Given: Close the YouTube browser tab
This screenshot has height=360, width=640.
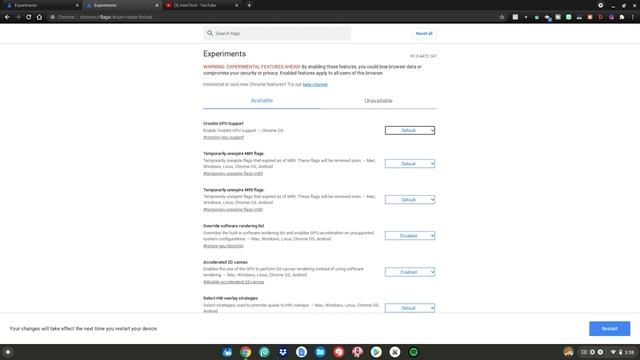Looking at the screenshot, I should (236, 5).
